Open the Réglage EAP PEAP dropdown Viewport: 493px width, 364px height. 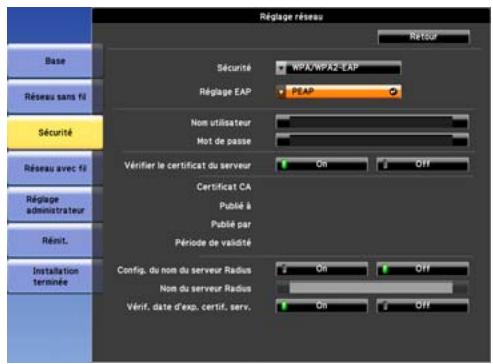338,92
